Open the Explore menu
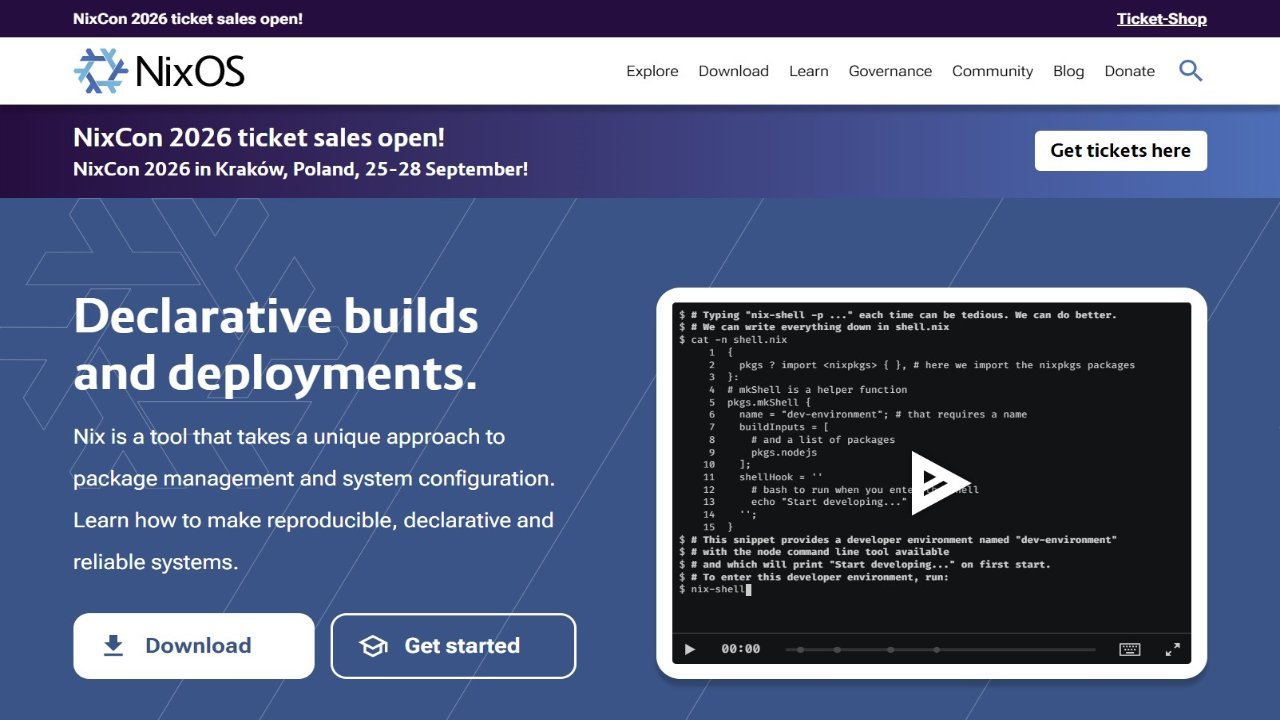Image resolution: width=1280 pixels, height=720 pixels. pos(652,71)
